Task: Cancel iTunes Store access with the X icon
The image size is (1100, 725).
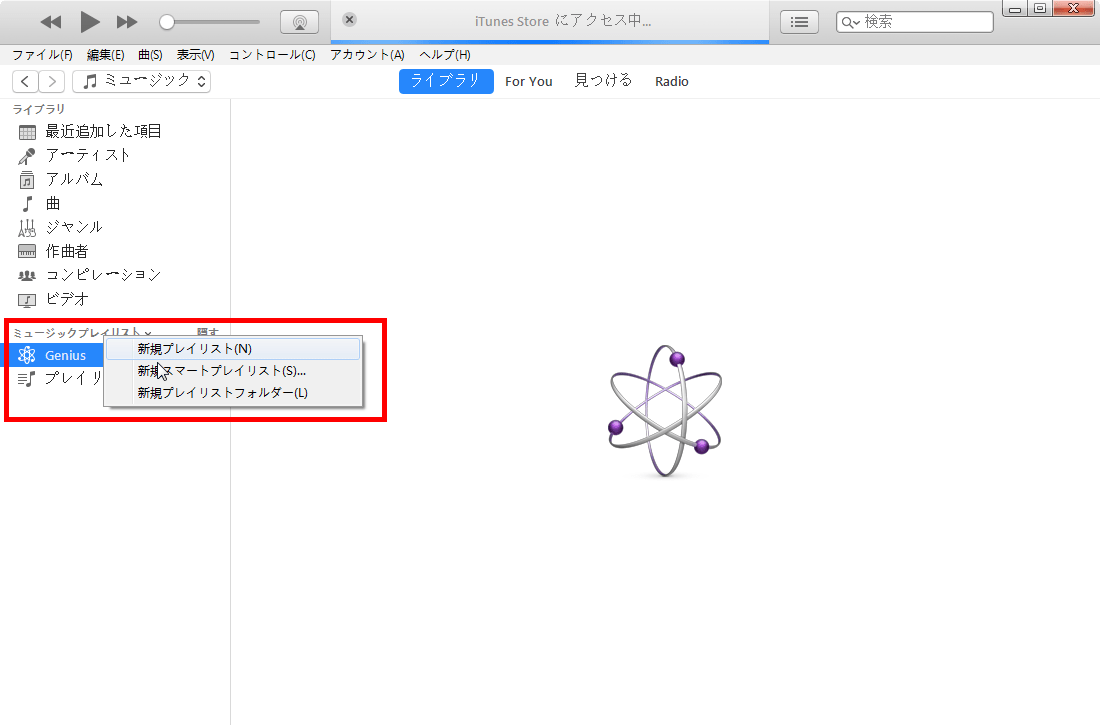Action: (349, 20)
